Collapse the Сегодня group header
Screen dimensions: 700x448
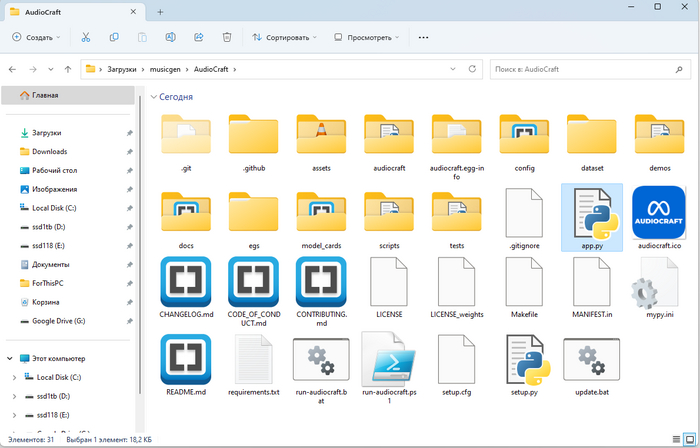click(154, 97)
